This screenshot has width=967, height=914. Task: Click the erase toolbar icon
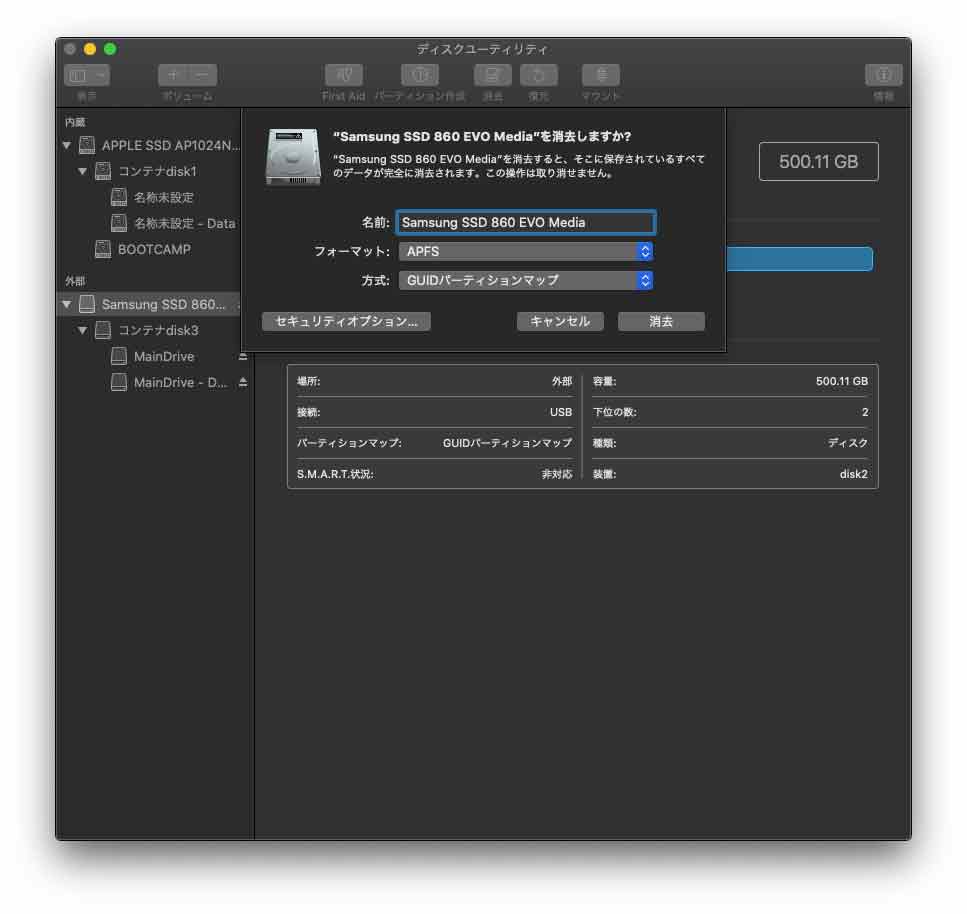tap(492, 75)
